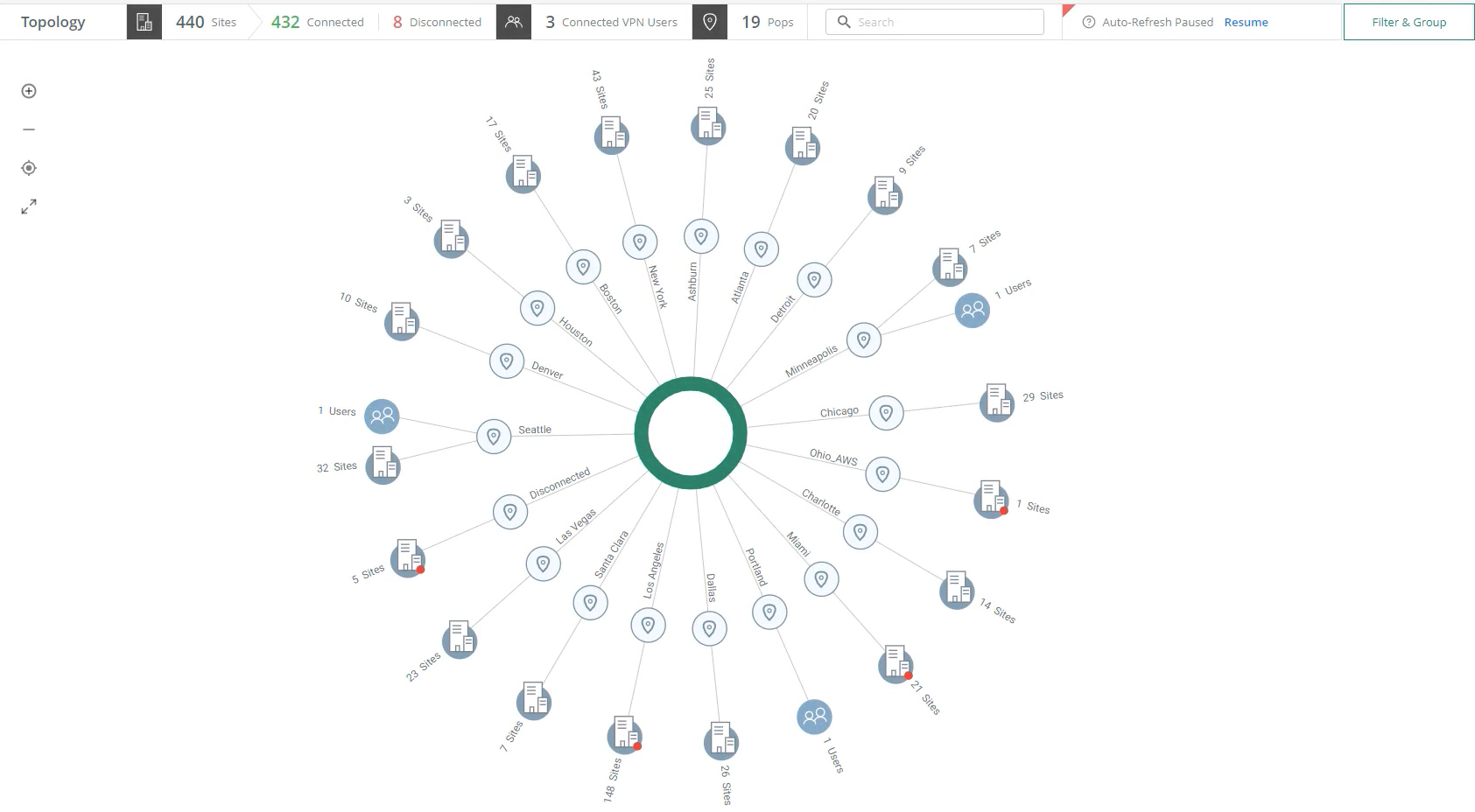Resume the paused auto-refresh
The width and height of the screenshot is (1475, 812).
coord(1246,22)
